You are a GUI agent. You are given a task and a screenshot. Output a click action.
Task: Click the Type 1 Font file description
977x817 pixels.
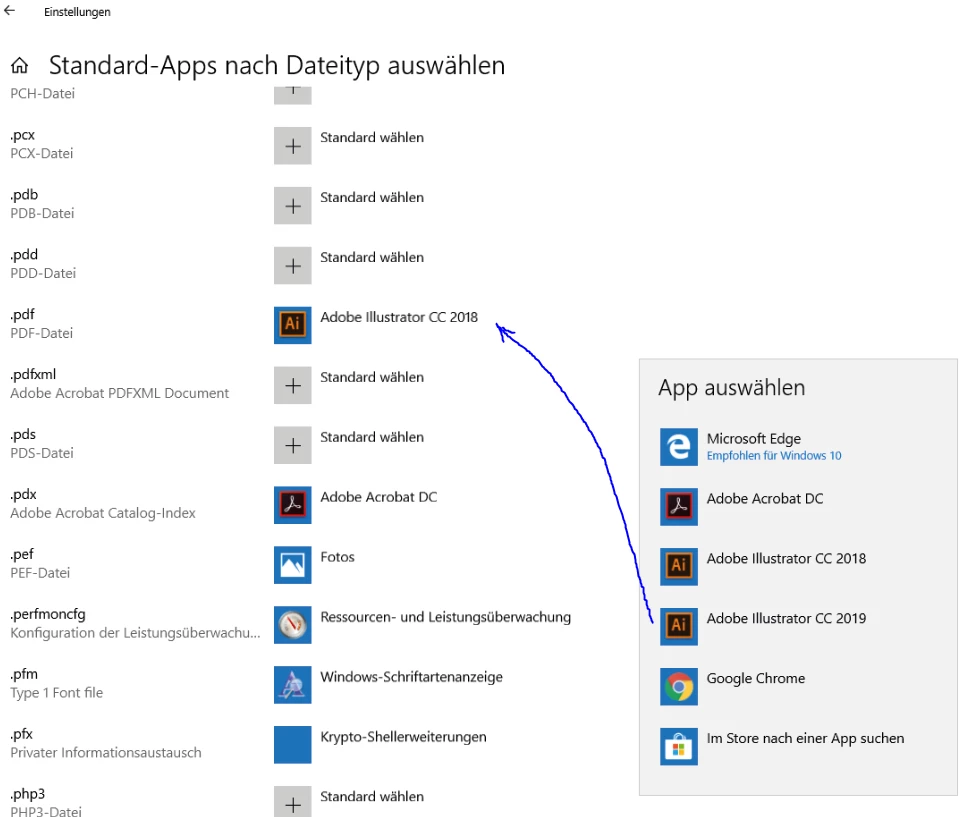coord(57,693)
